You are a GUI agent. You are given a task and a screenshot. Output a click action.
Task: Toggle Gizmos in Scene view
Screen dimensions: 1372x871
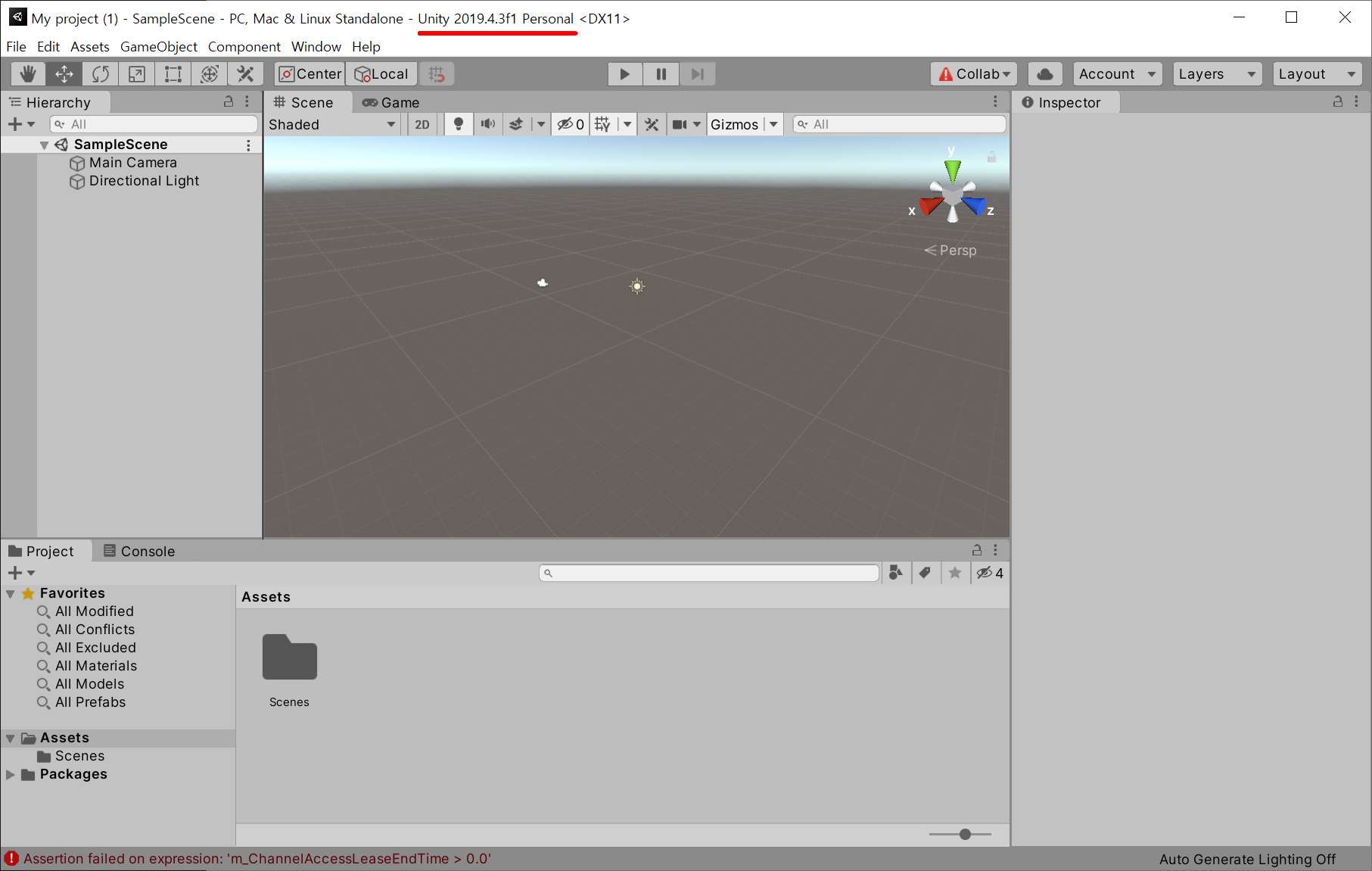point(734,124)
